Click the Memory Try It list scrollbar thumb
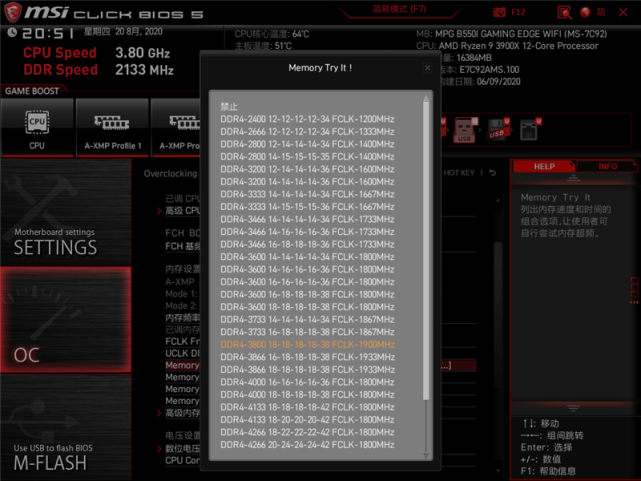641x481 pixels. pyautogui.click(x=426, y=250)
